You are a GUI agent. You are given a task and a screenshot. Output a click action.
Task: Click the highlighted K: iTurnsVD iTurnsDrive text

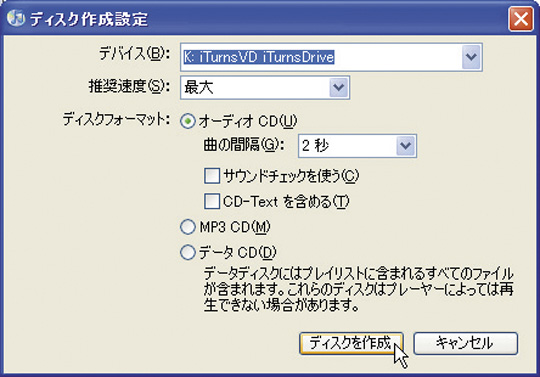pos(258,57)
